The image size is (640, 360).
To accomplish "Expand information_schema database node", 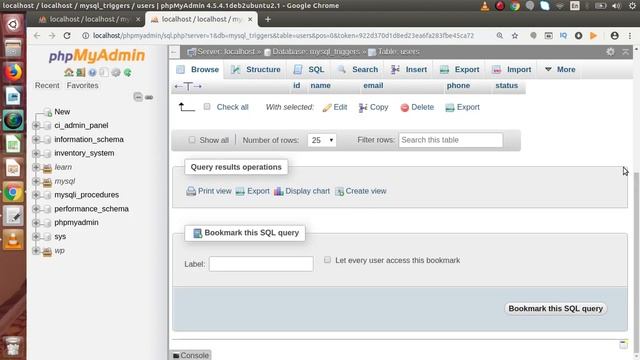I will [36, 139].
